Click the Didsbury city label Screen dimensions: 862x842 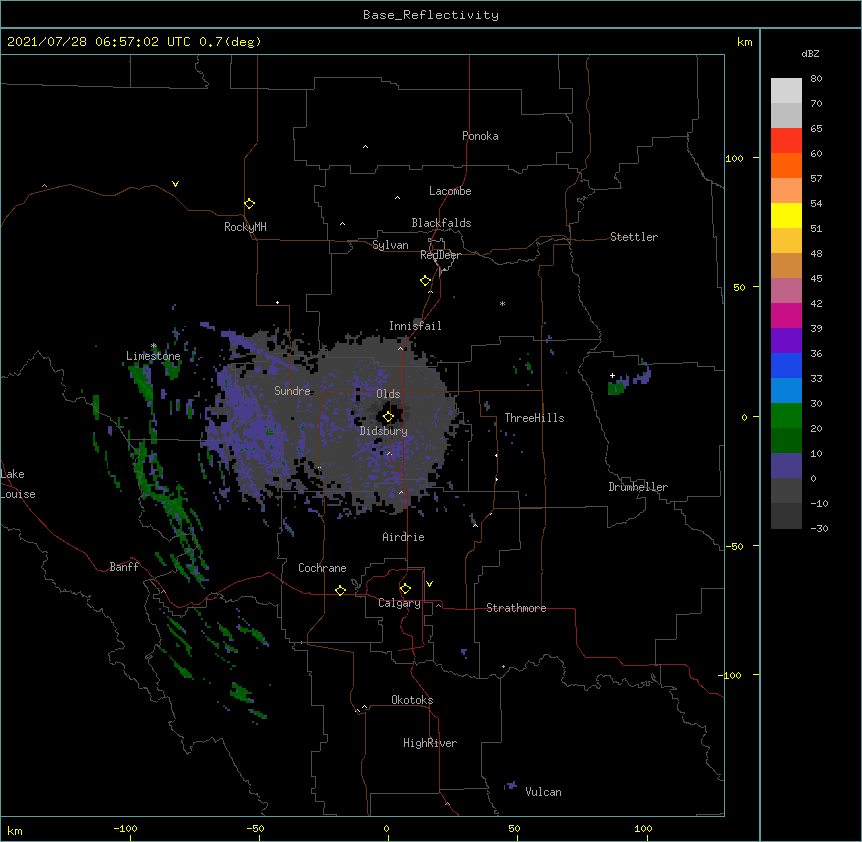coord(384,431)
